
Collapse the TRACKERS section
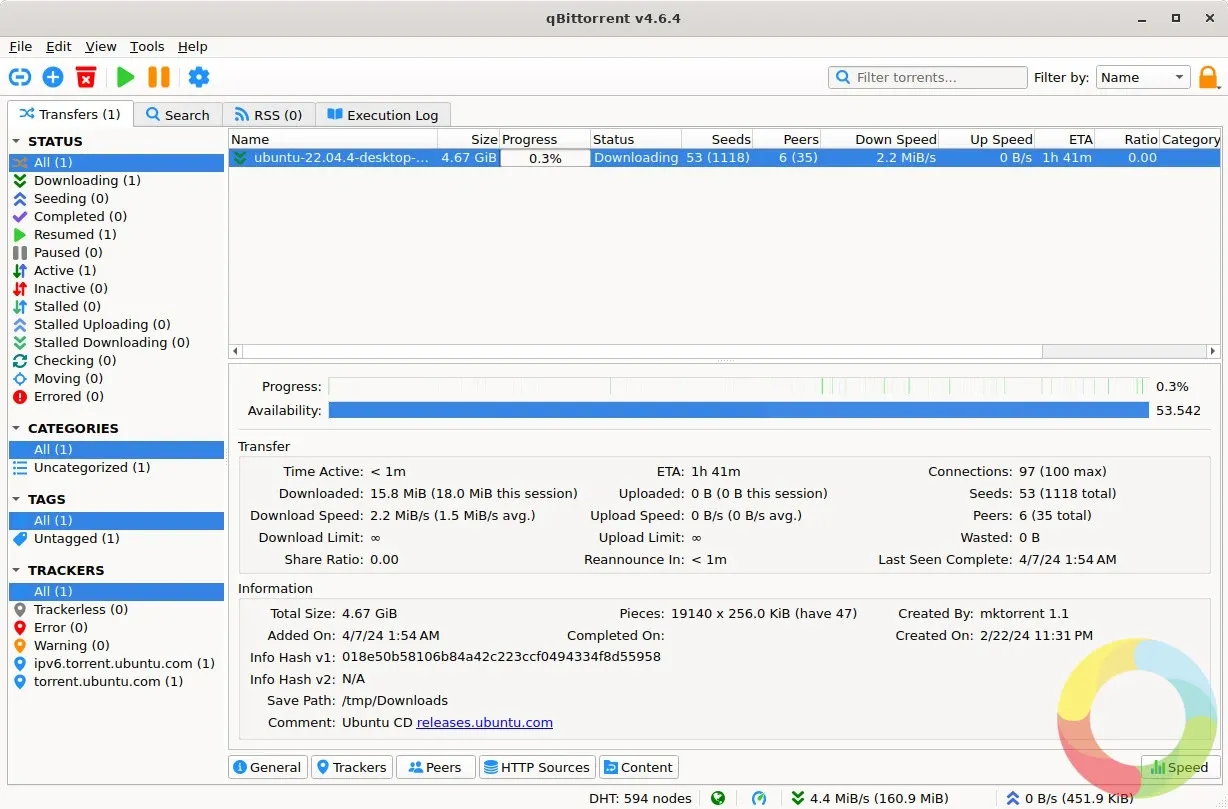pos(17,570)
